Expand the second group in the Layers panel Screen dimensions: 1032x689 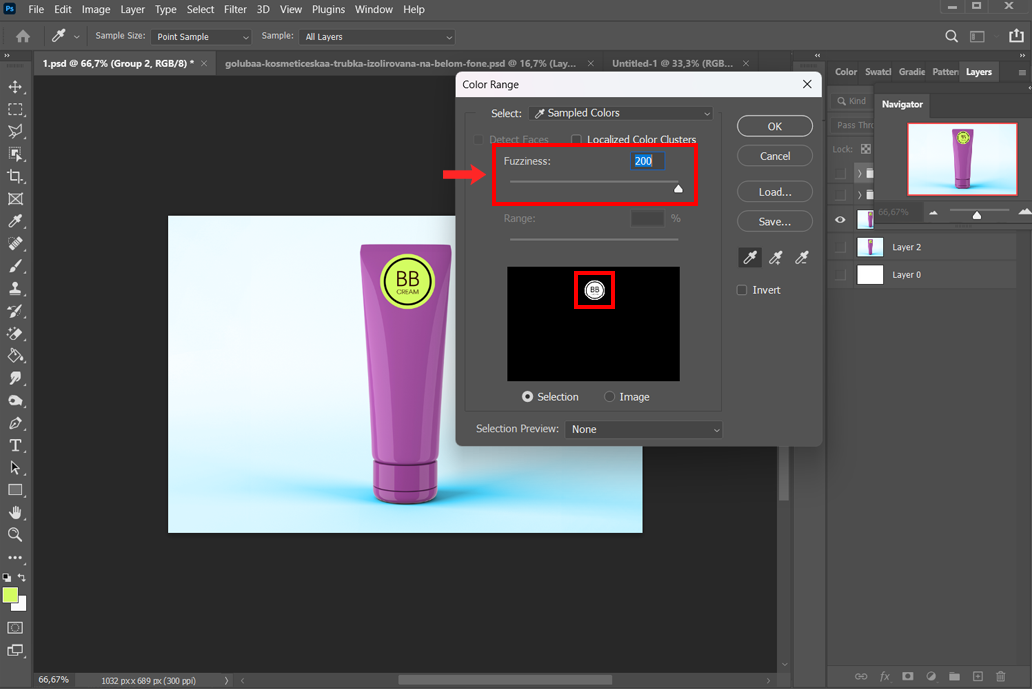click(860, 195)
